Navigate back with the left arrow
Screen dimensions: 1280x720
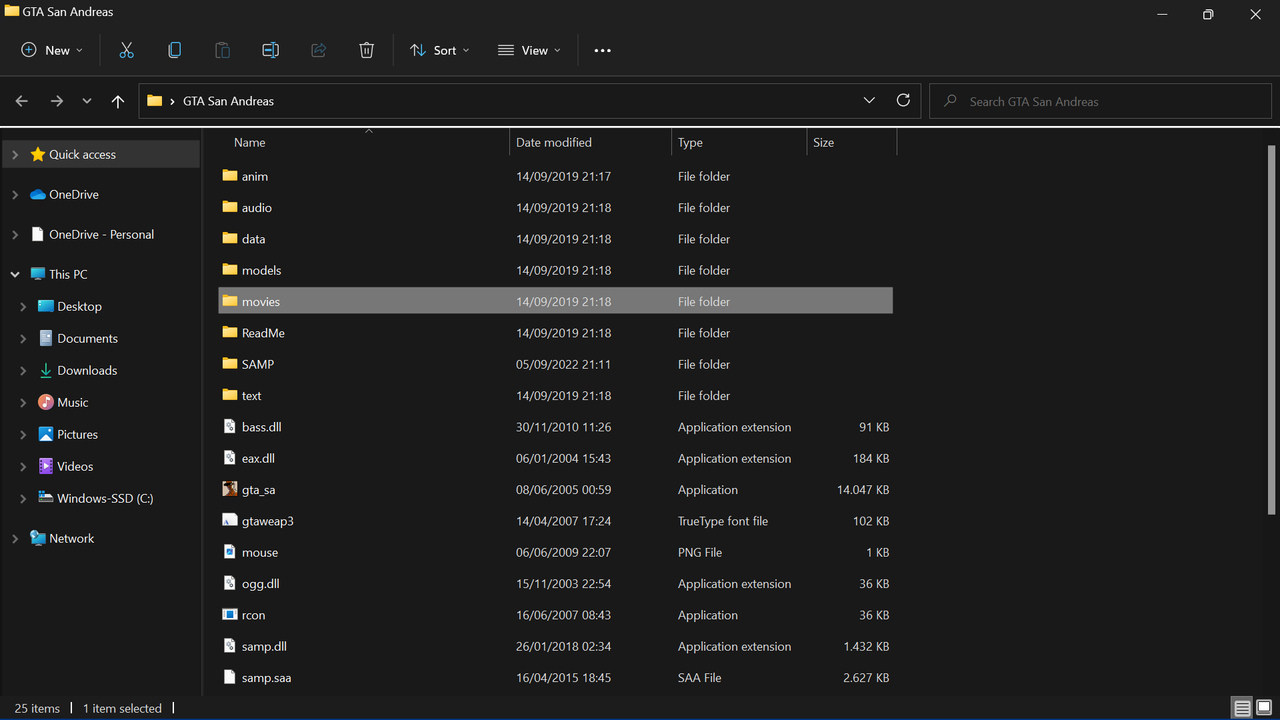click(x=22, y=101)
